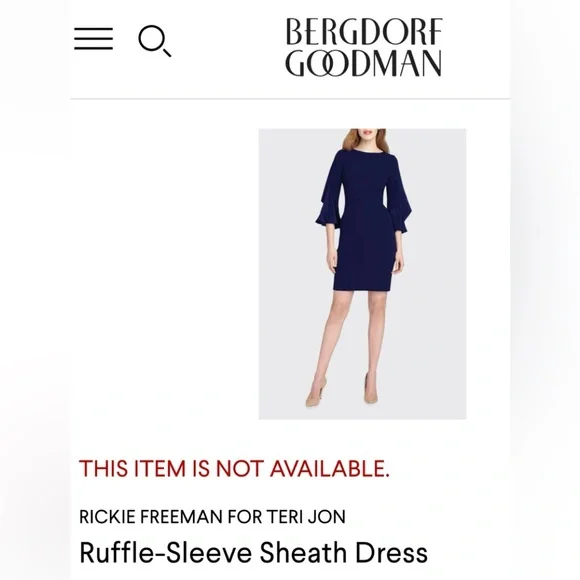Open the navy sheath dress product photo
The width and height of the screenshot is (580, 580).
coord(362,274)
